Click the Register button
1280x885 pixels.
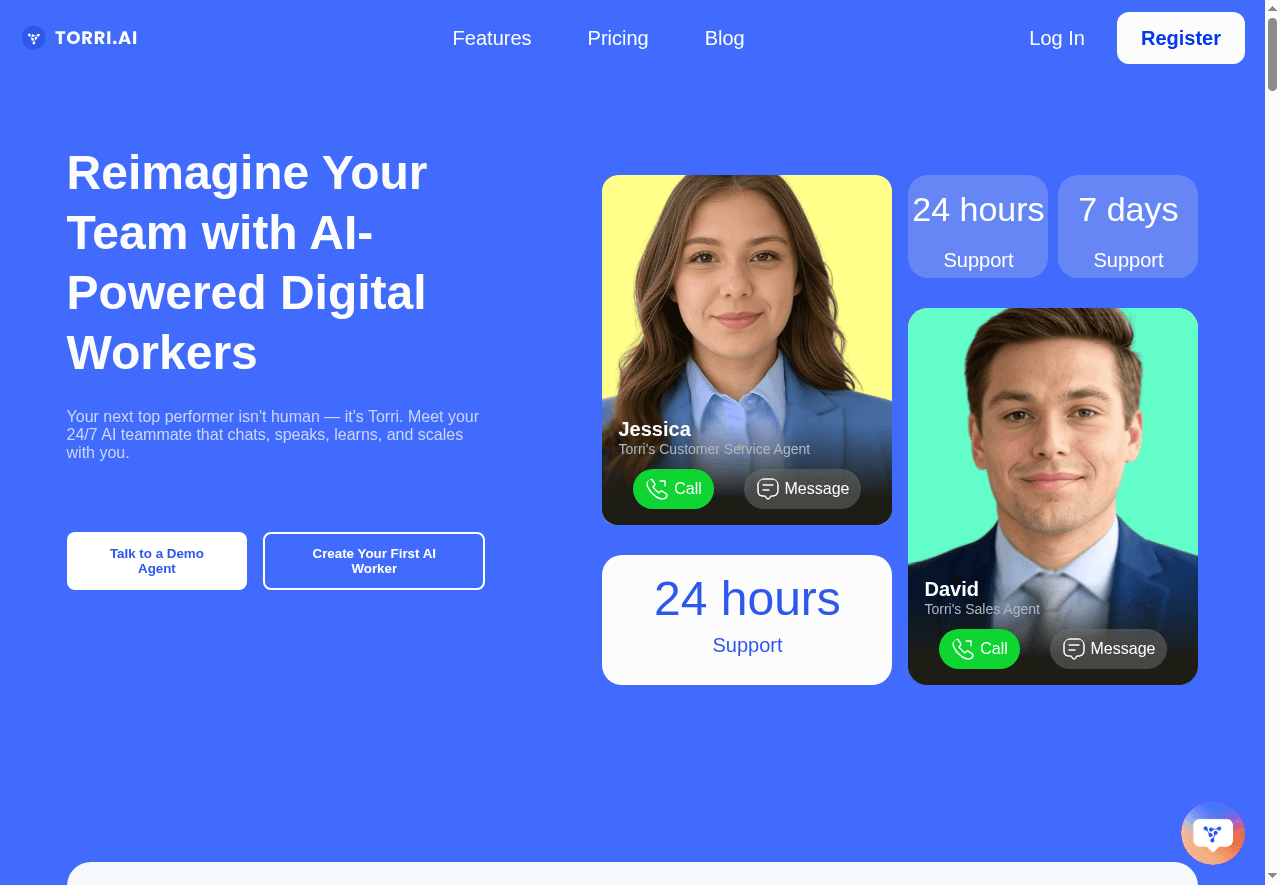click(x=1181, y=38)
